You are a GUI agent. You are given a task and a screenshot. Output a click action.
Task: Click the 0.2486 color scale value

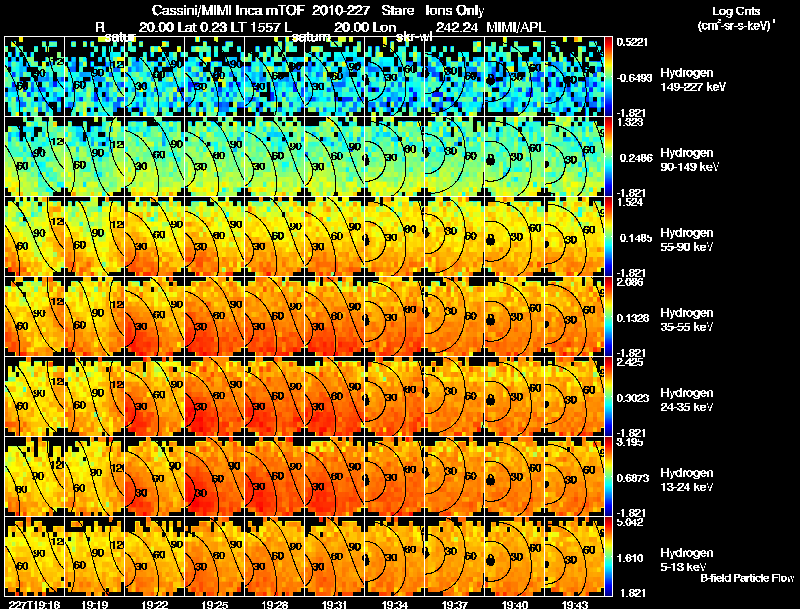pos(635,158)
